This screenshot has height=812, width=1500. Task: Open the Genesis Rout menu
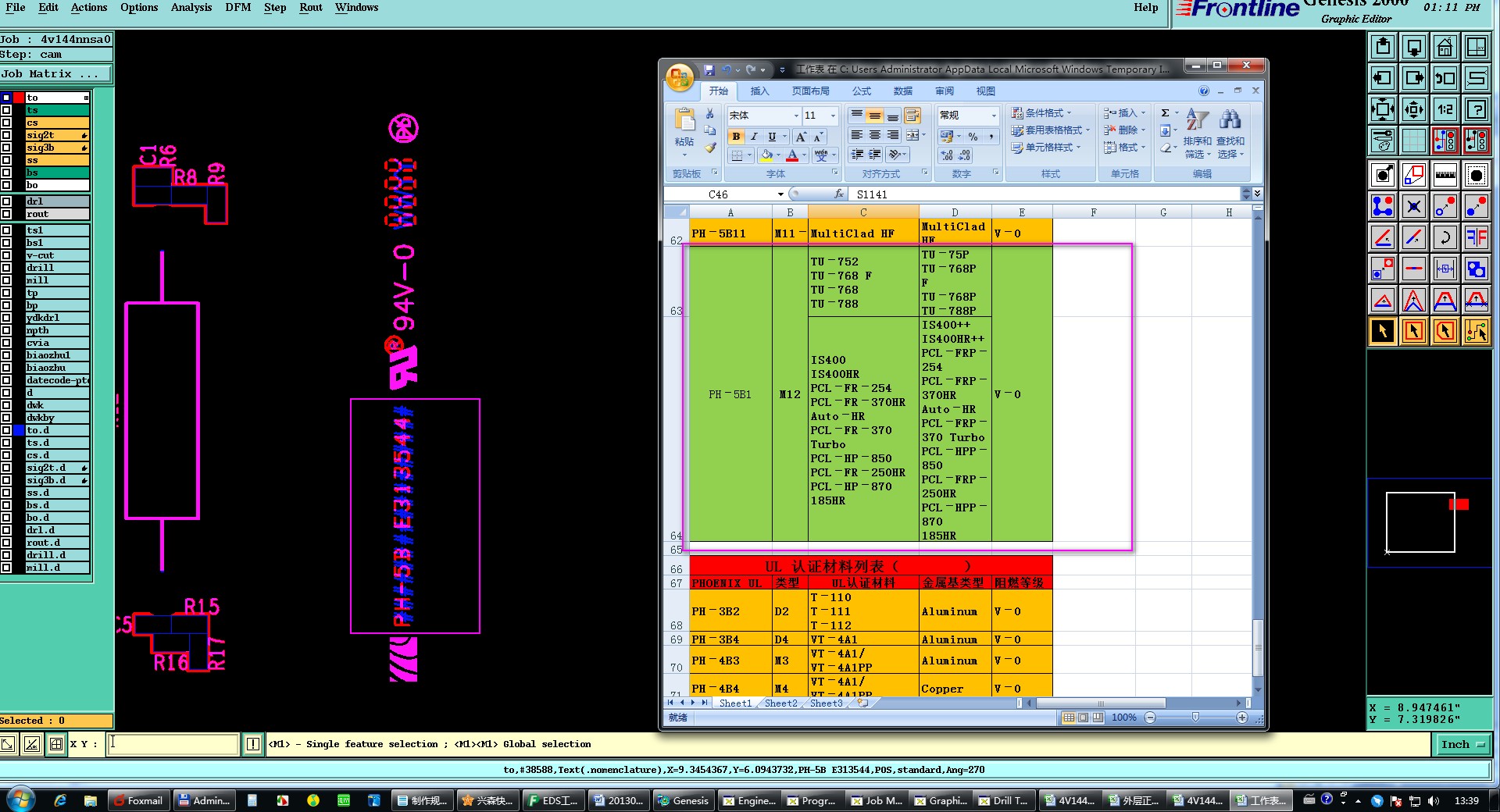[311, 8]
